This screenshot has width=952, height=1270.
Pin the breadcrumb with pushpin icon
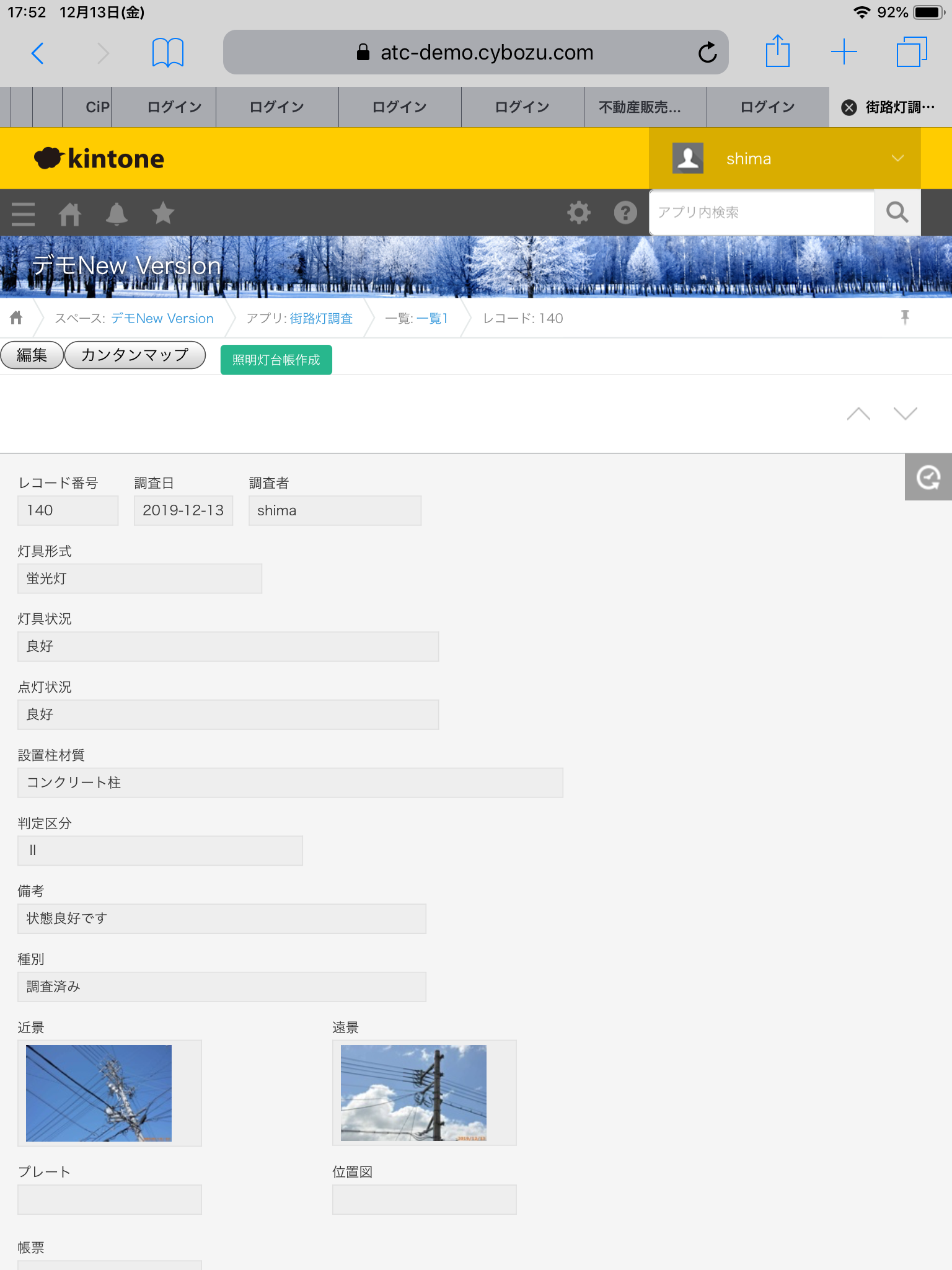click(905, 317)
